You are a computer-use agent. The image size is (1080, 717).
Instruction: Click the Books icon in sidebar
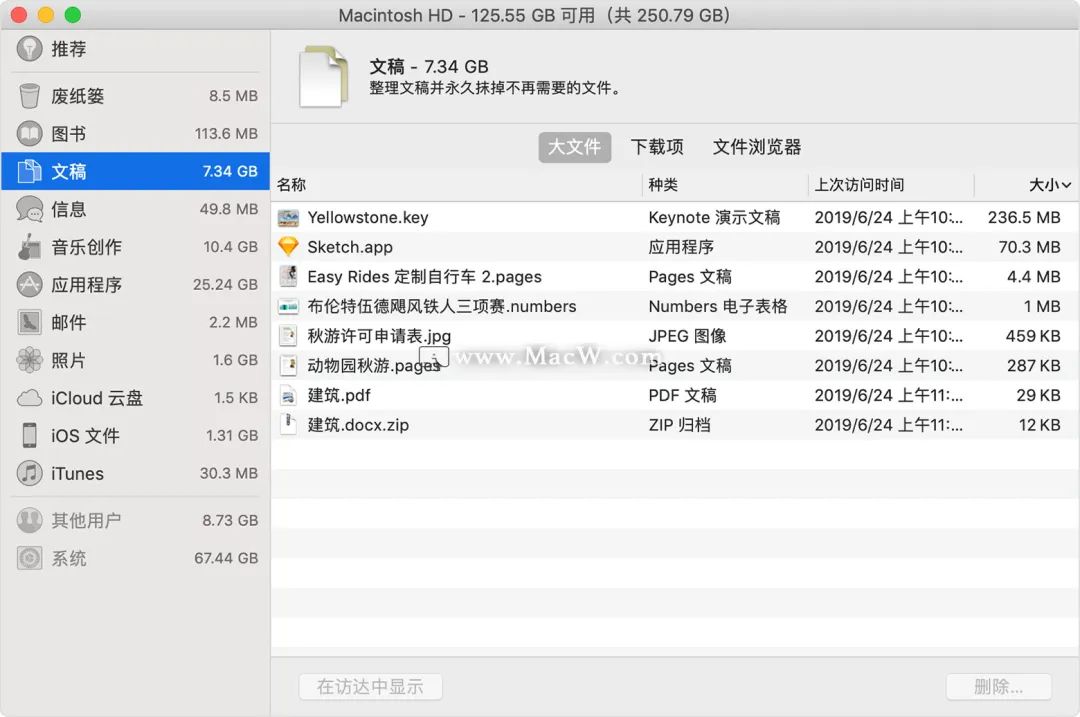click(30, 134)
